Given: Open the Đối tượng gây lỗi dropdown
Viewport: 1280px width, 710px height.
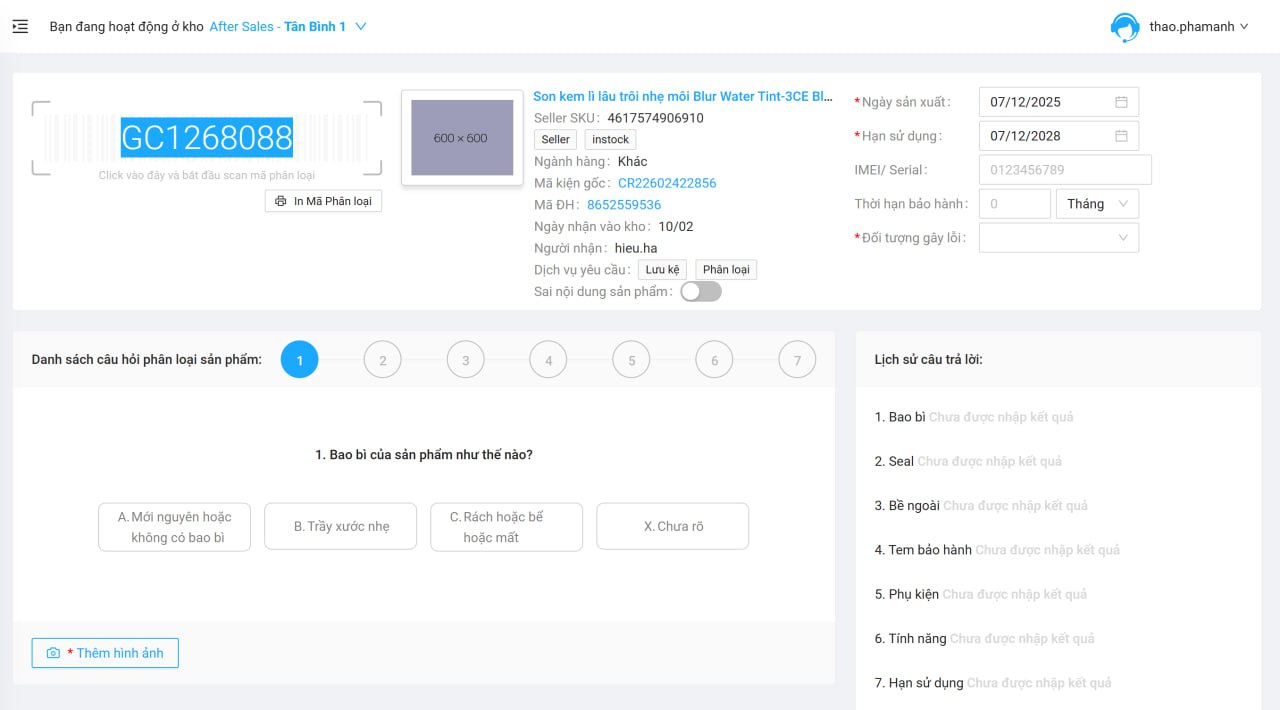Looking at the screenshot, I should 1058,238.
